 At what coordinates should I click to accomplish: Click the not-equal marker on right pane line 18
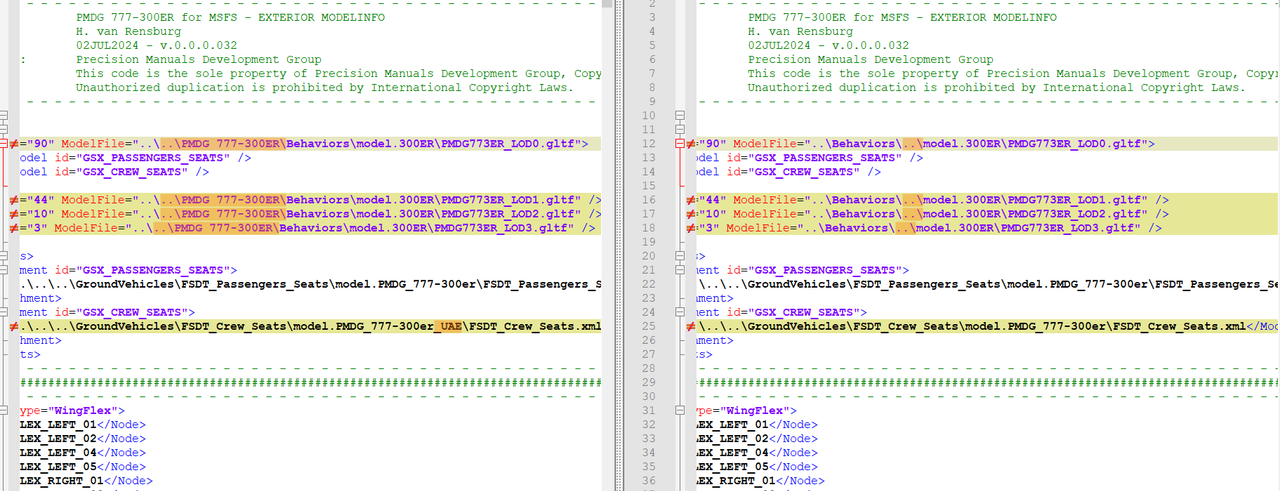point(691,228)
